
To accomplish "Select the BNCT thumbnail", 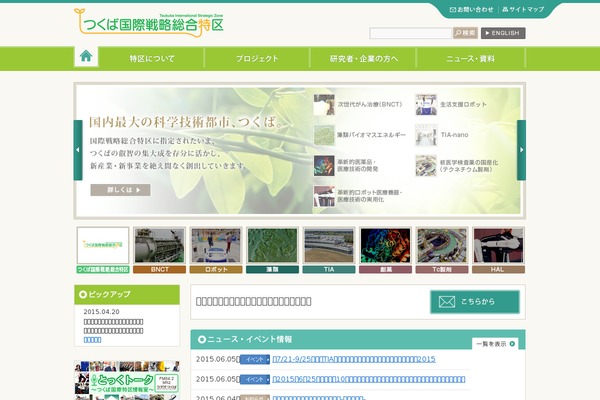I will click(x=160, y=250).
